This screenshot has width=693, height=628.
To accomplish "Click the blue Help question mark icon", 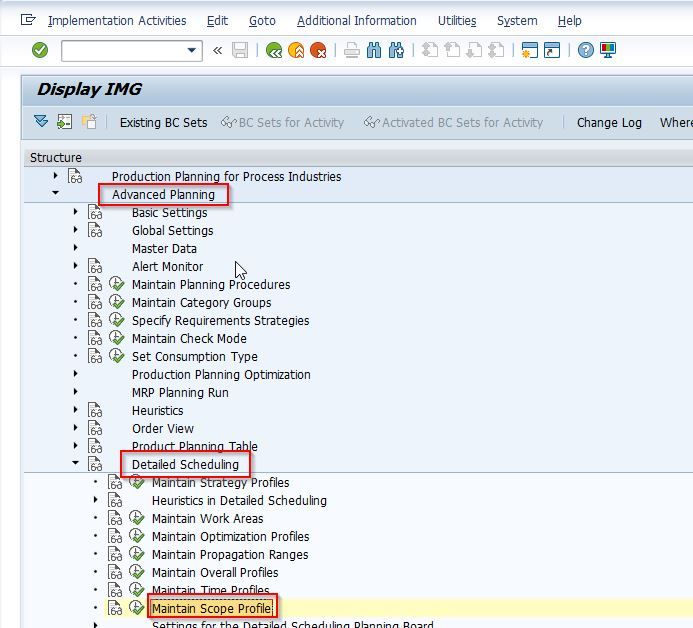I will (586, 50).
